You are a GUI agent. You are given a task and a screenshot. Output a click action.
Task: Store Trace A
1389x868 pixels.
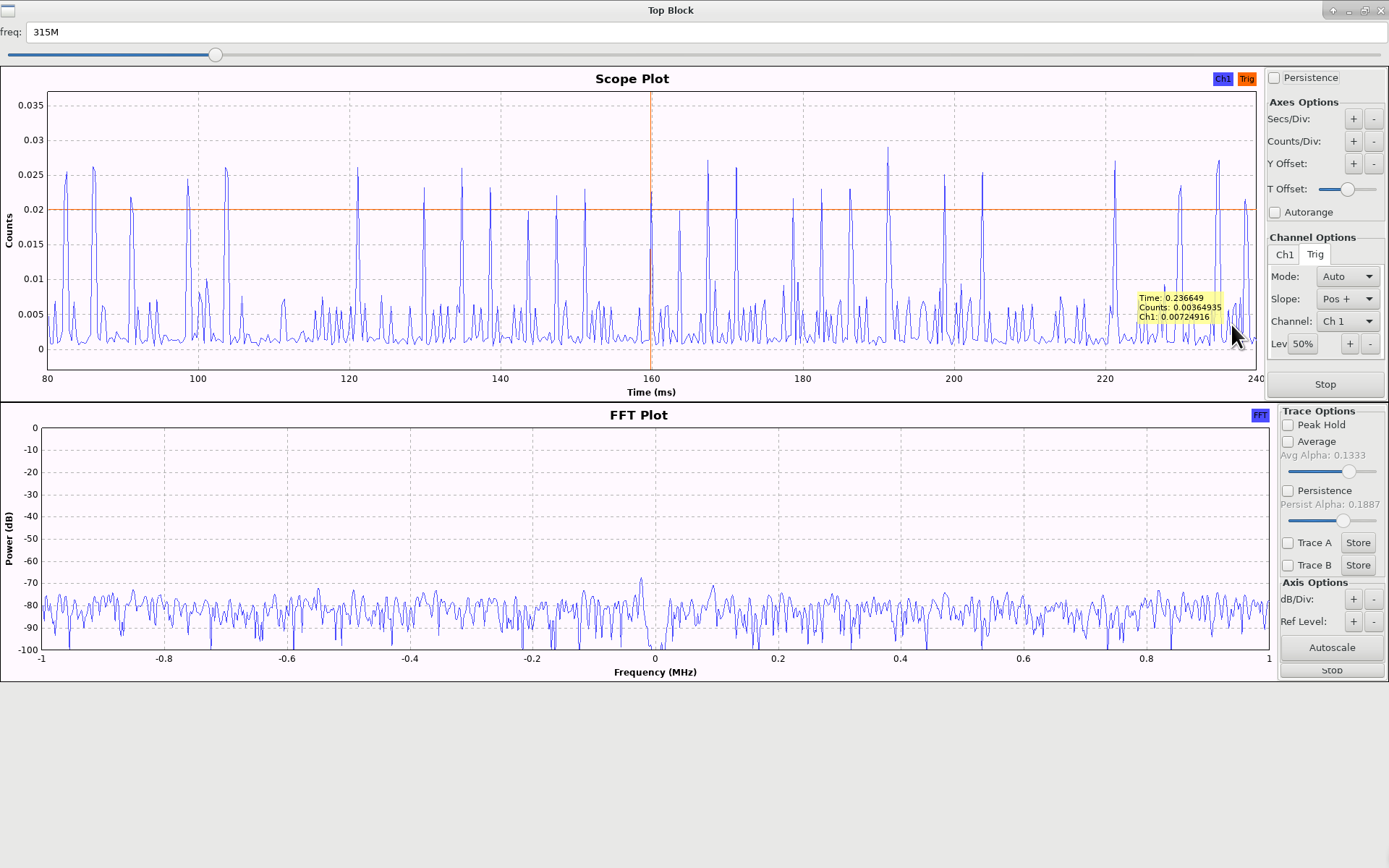pos(1358,543)
